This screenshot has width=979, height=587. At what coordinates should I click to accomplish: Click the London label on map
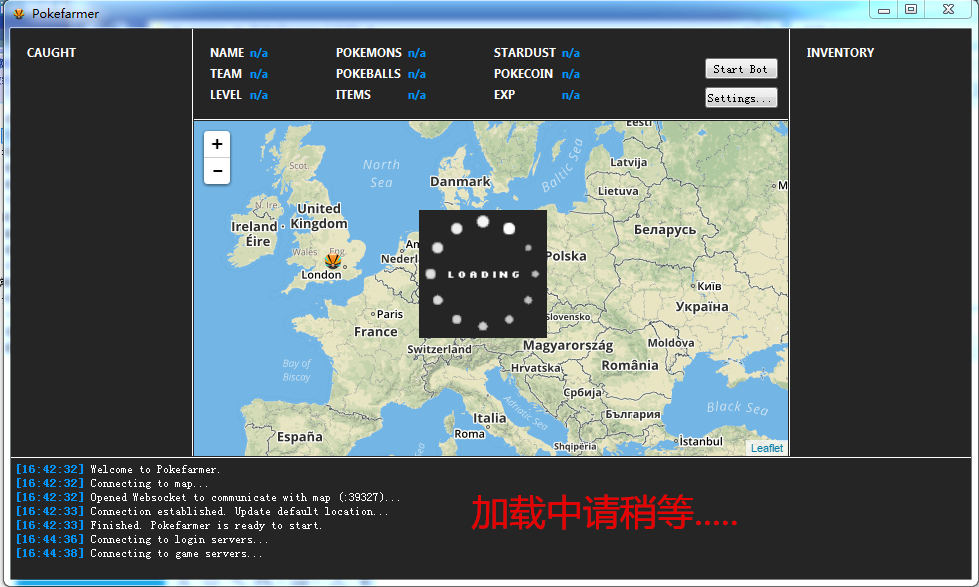tap(321, 275)
